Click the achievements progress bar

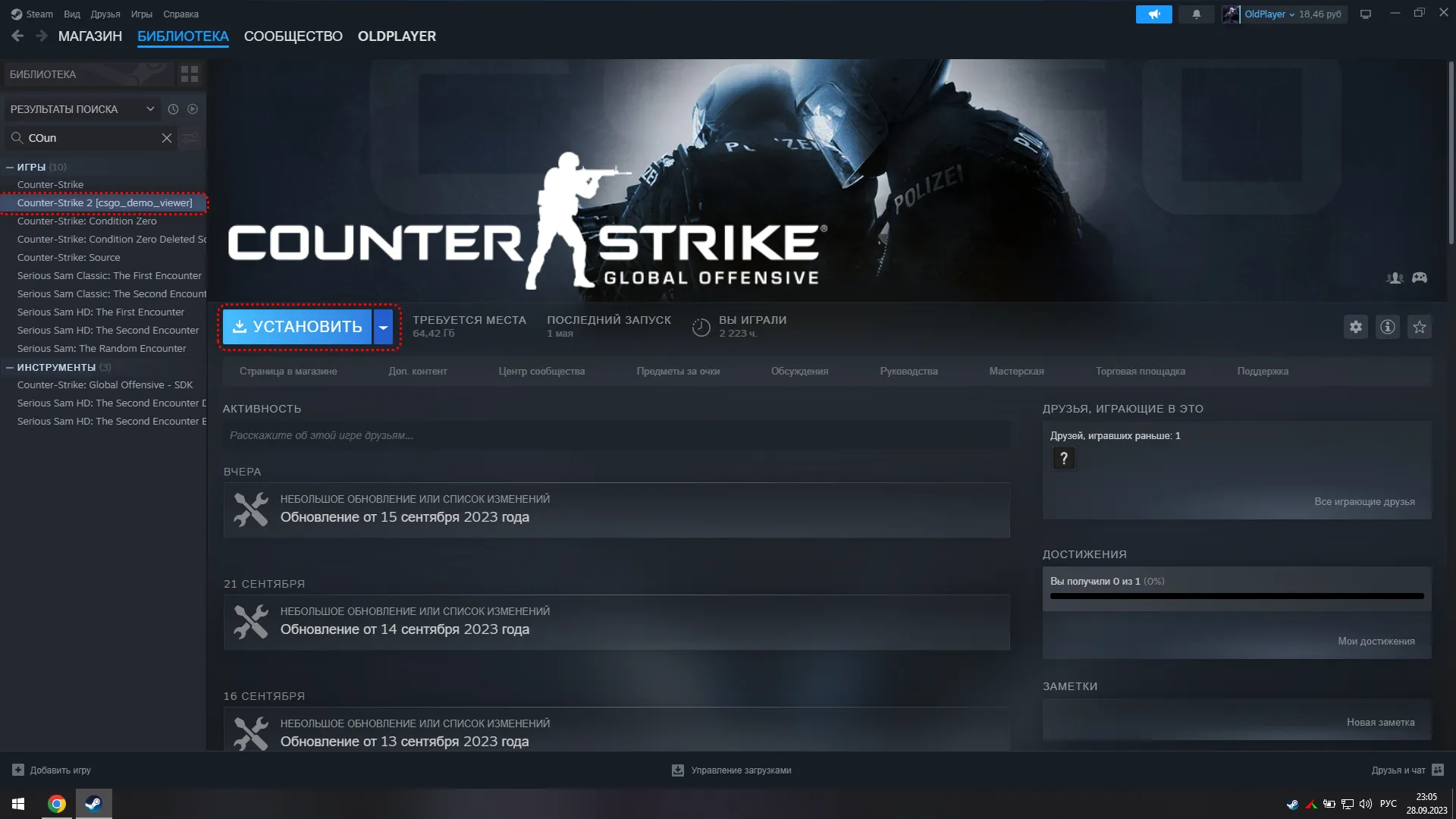(1237, 596)
